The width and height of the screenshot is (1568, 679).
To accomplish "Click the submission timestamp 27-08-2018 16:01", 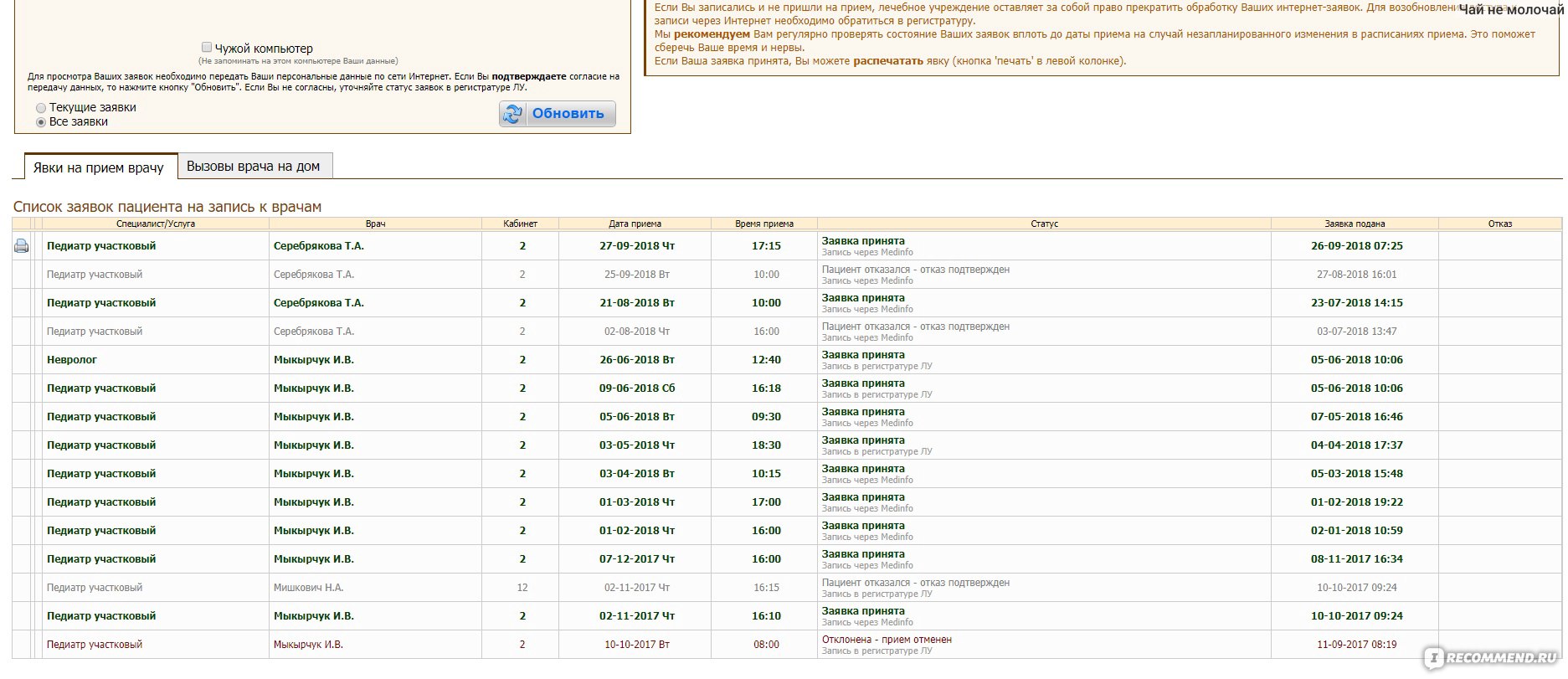I will 1357,275.
